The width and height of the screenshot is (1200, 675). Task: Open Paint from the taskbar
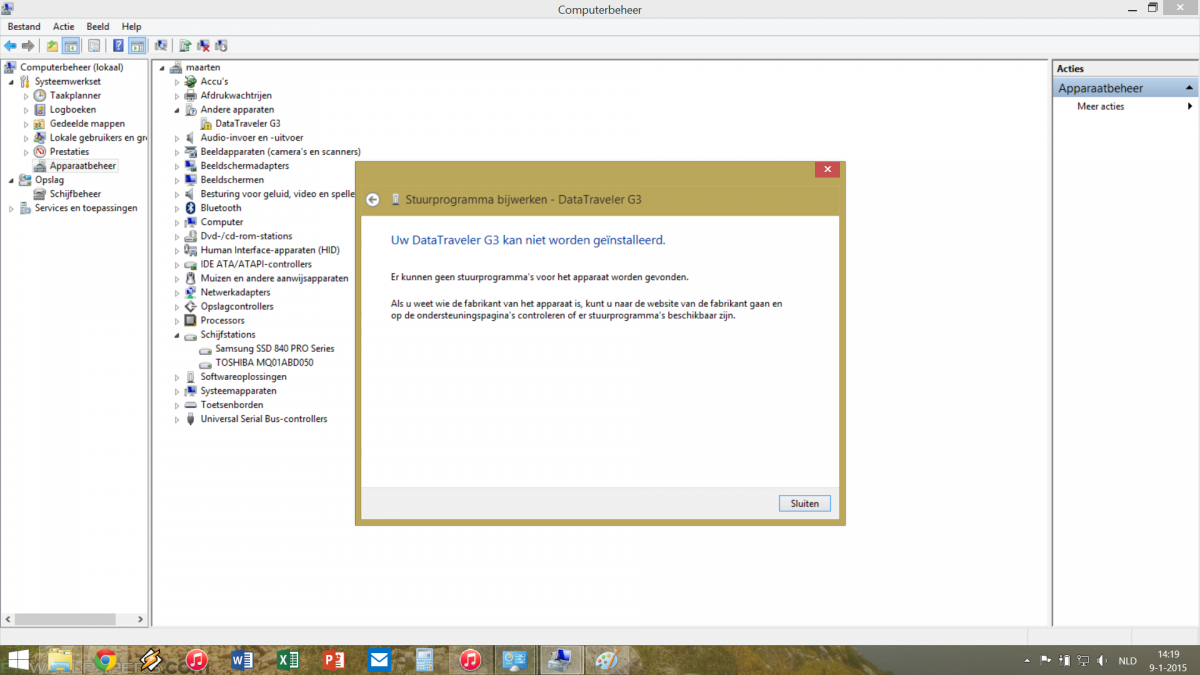tap(606, 660)
